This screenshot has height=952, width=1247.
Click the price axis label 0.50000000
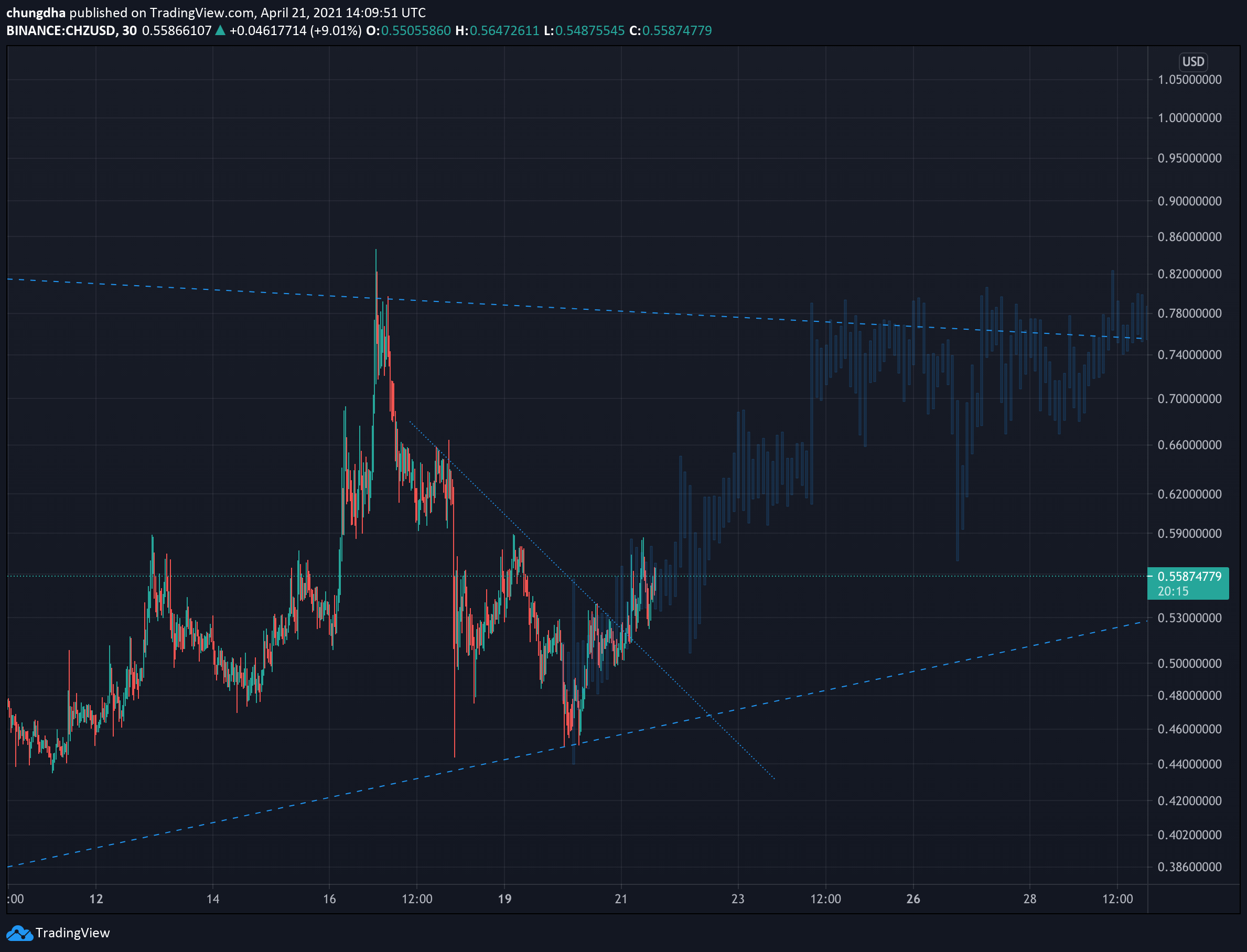pos(1189,664)
